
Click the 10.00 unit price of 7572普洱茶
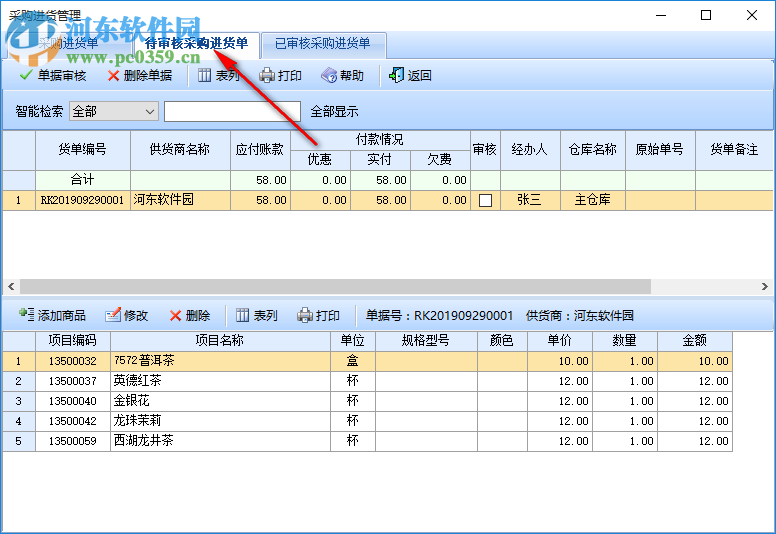(560, 361)
